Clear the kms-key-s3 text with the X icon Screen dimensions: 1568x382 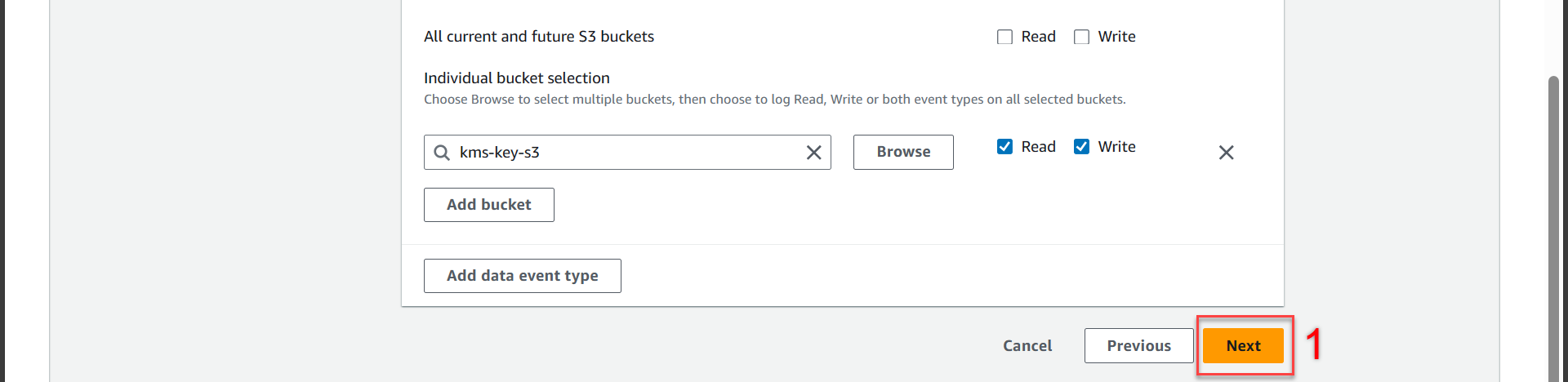tap(813, 153)
